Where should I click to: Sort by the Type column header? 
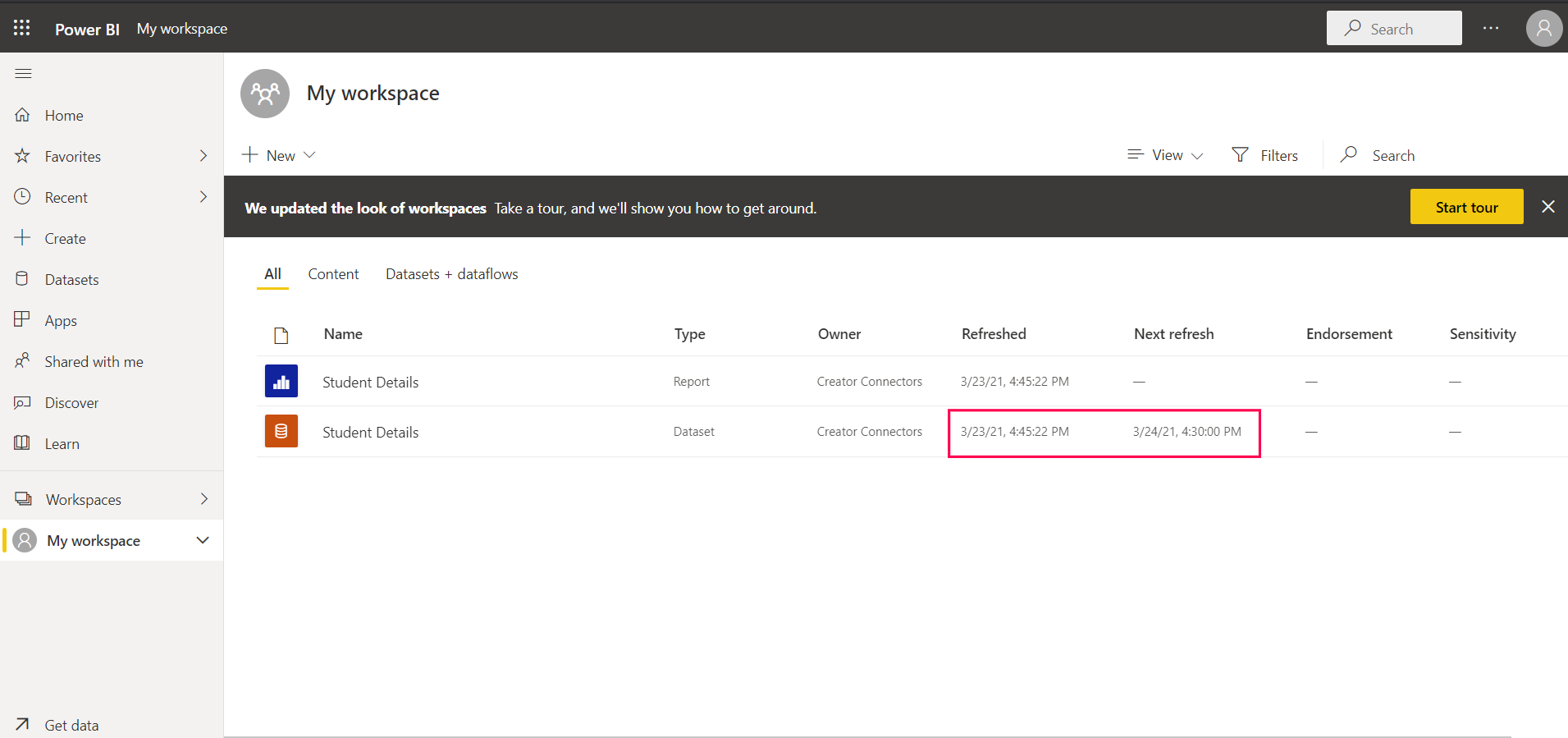690,334
